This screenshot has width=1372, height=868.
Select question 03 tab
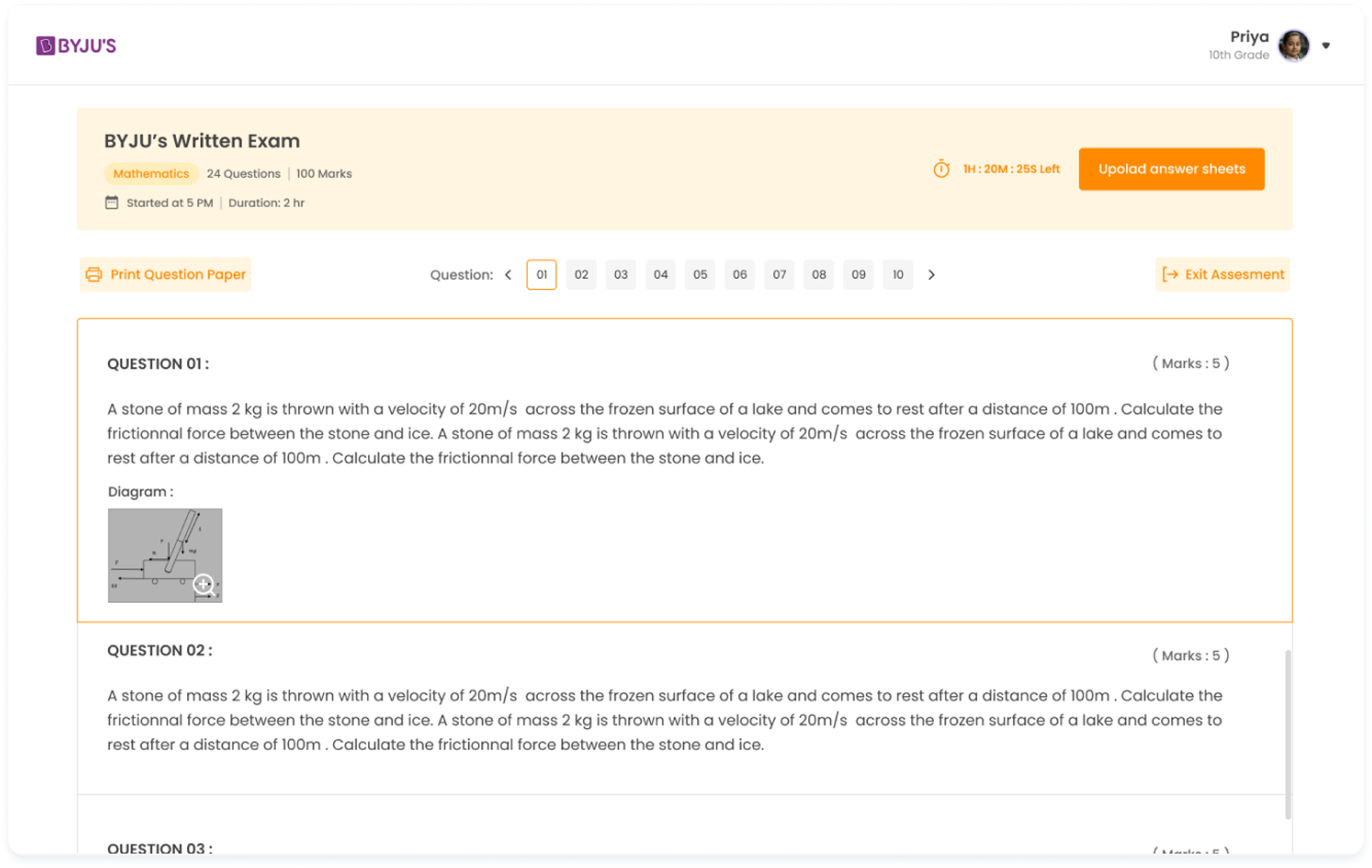click(621, 275)
